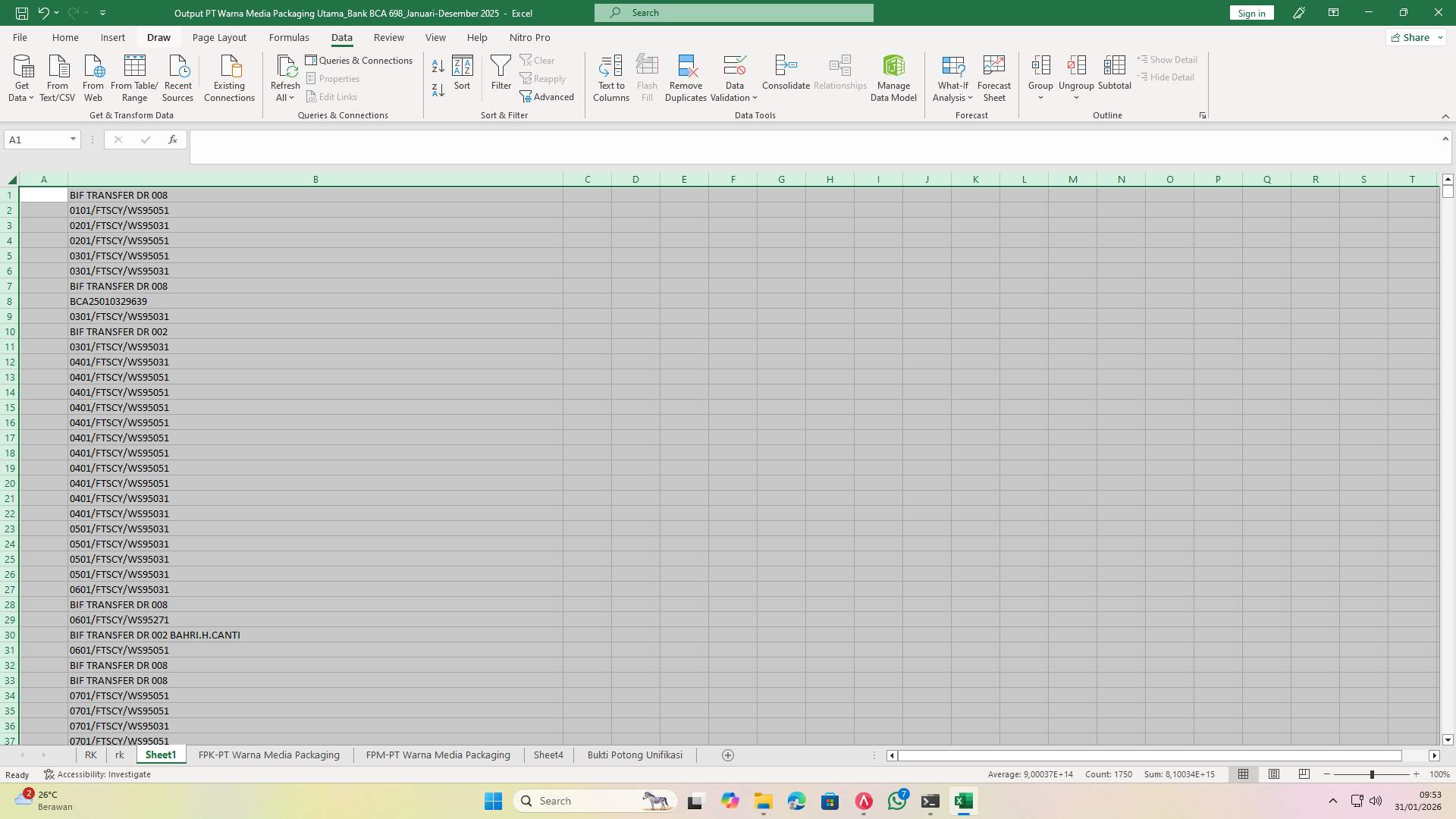Image resolution: width=1456 pixels, height=819 pixels.
Task: Expand the Get Data dropdown
Action: click(21, 77)
